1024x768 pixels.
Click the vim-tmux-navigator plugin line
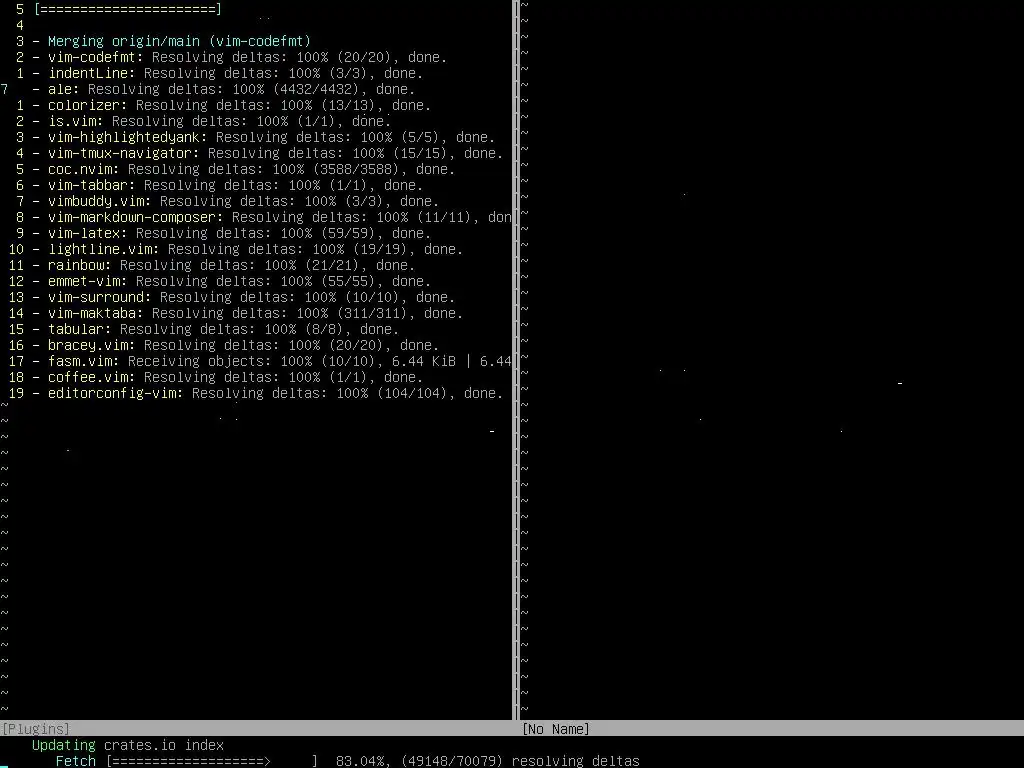click(x=268, y=153)
